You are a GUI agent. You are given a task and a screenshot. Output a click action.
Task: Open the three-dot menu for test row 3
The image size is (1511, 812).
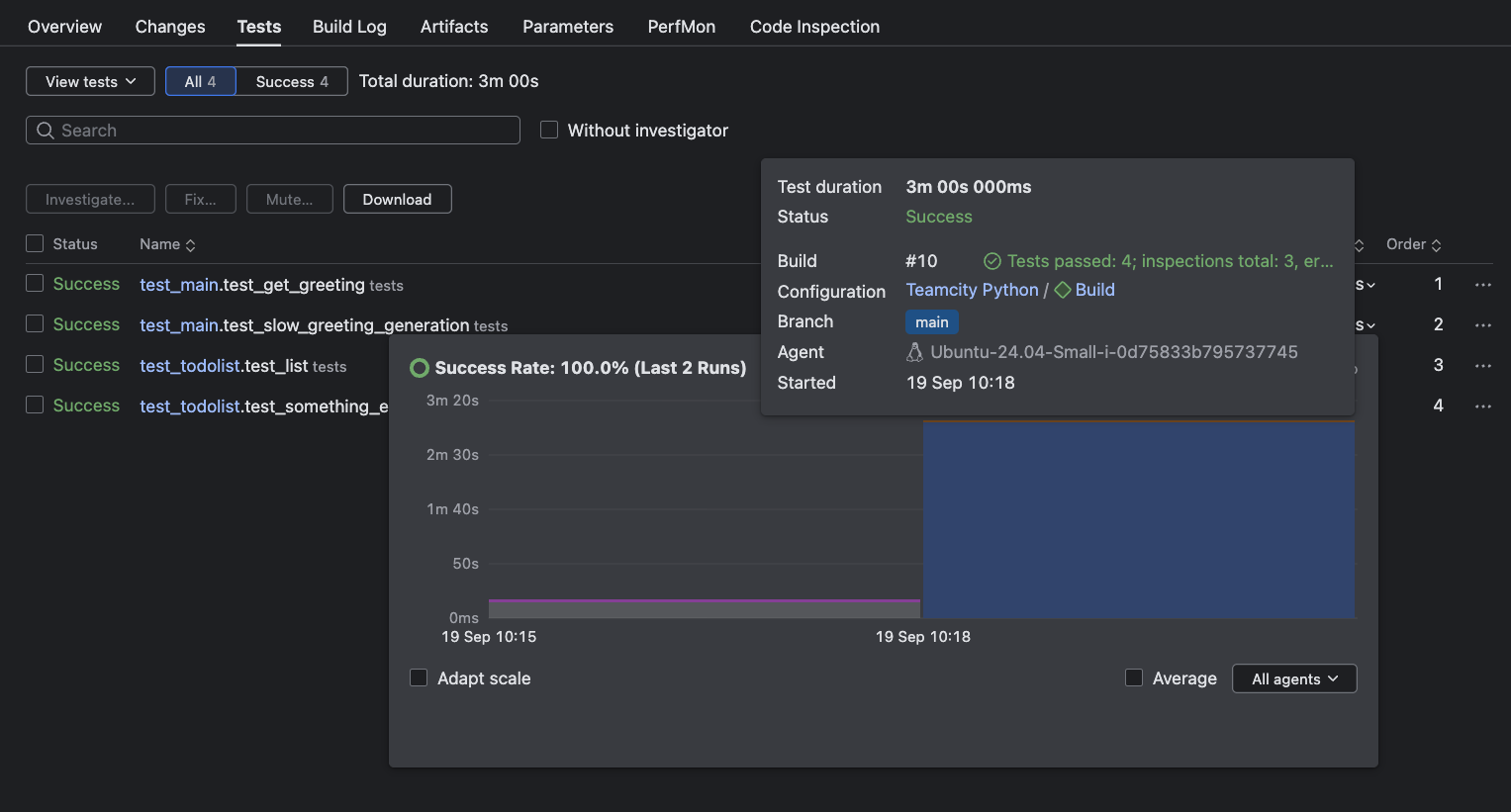point(1482,366)
